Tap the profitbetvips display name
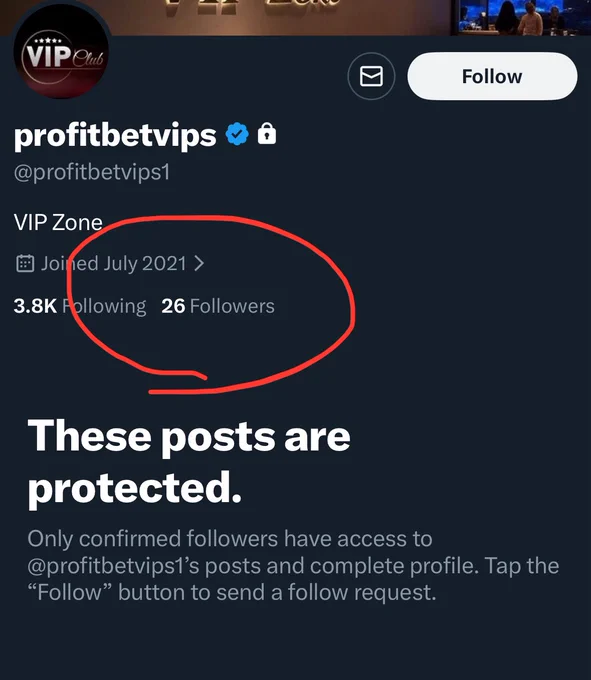This screenshot has height=680, width=591. [x=115, y=135]
